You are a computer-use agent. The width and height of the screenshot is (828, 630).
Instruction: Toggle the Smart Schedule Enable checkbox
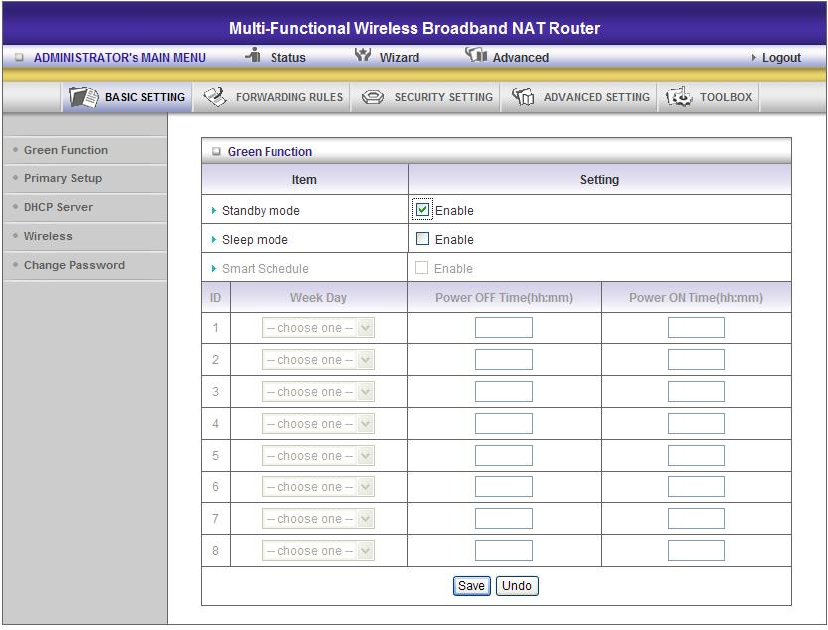[x=421, y=268]
